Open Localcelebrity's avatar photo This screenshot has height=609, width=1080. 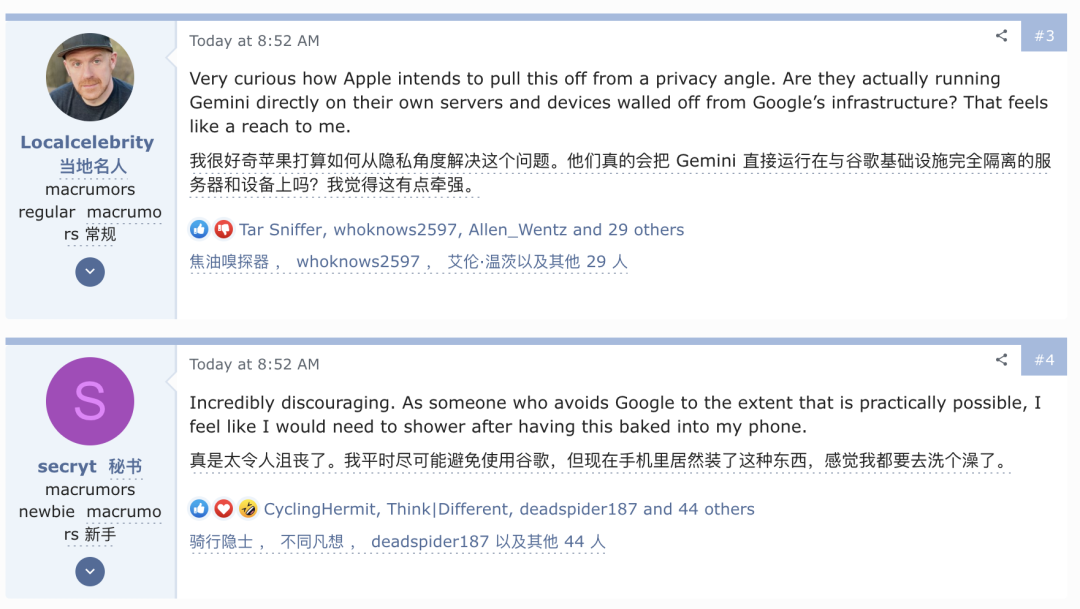tap(90, 77)
